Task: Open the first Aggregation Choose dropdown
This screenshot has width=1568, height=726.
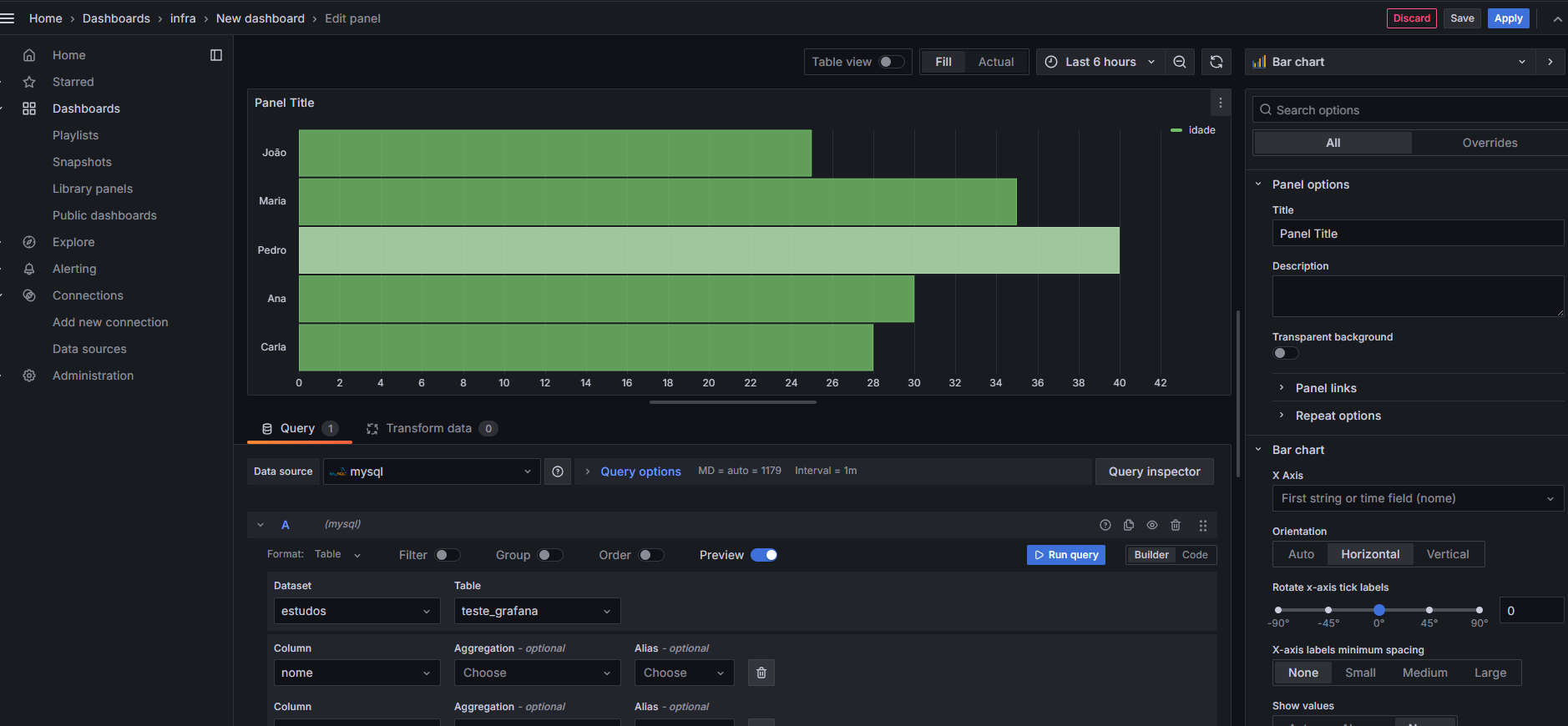Action: coord(537,673)
